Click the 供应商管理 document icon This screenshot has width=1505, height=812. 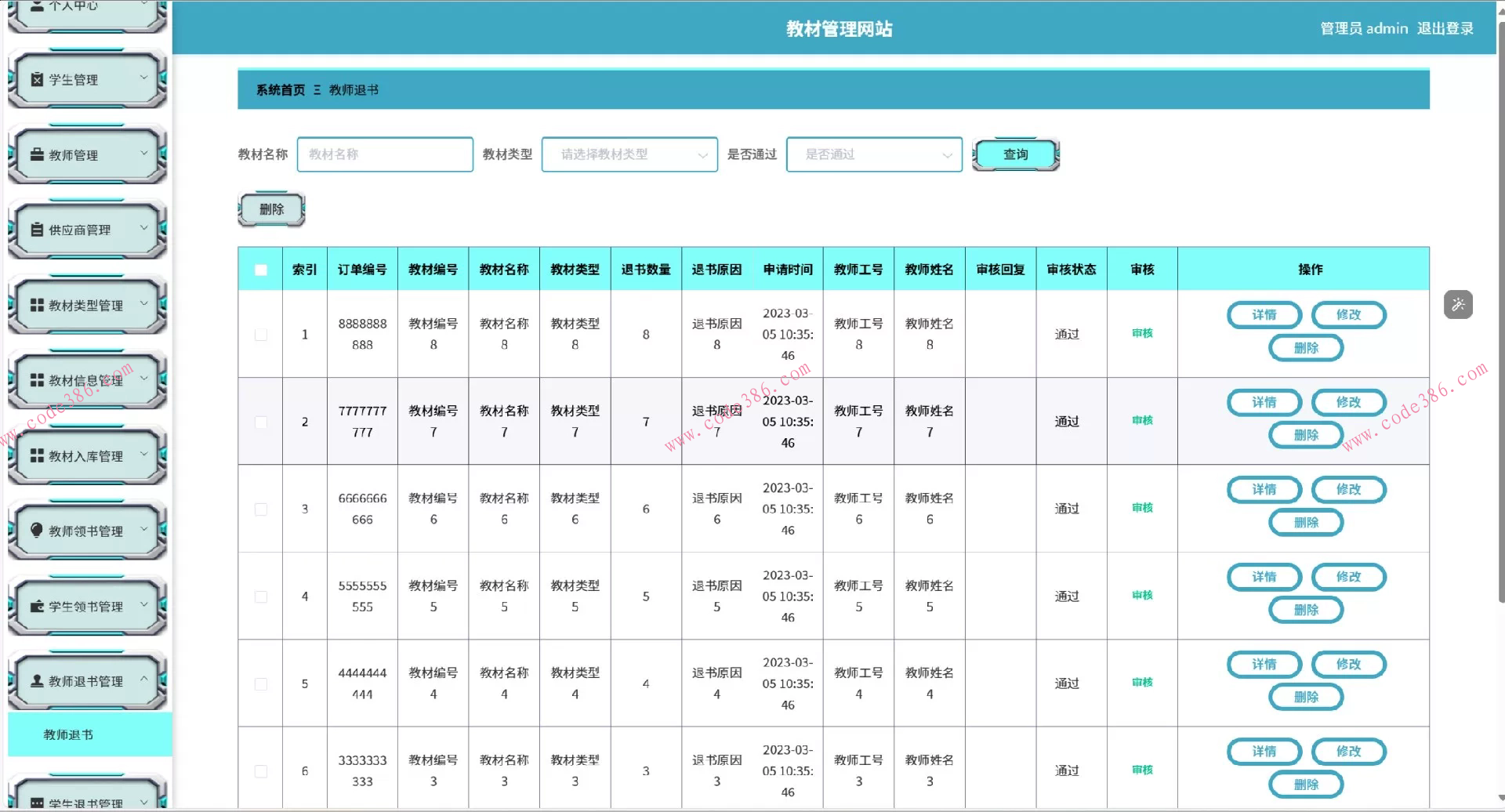(37, 230)
